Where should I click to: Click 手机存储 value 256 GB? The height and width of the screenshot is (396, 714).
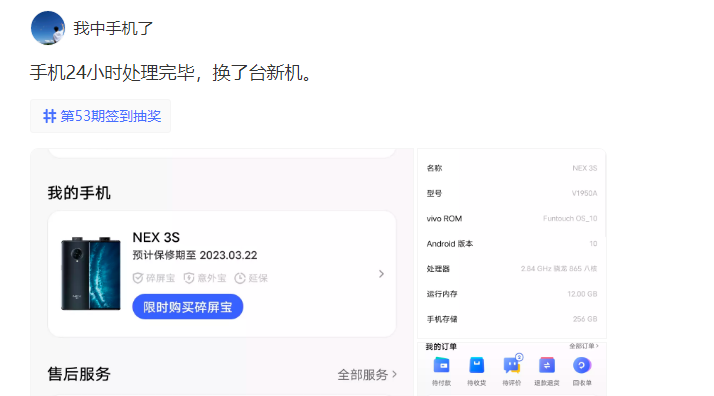585,319
